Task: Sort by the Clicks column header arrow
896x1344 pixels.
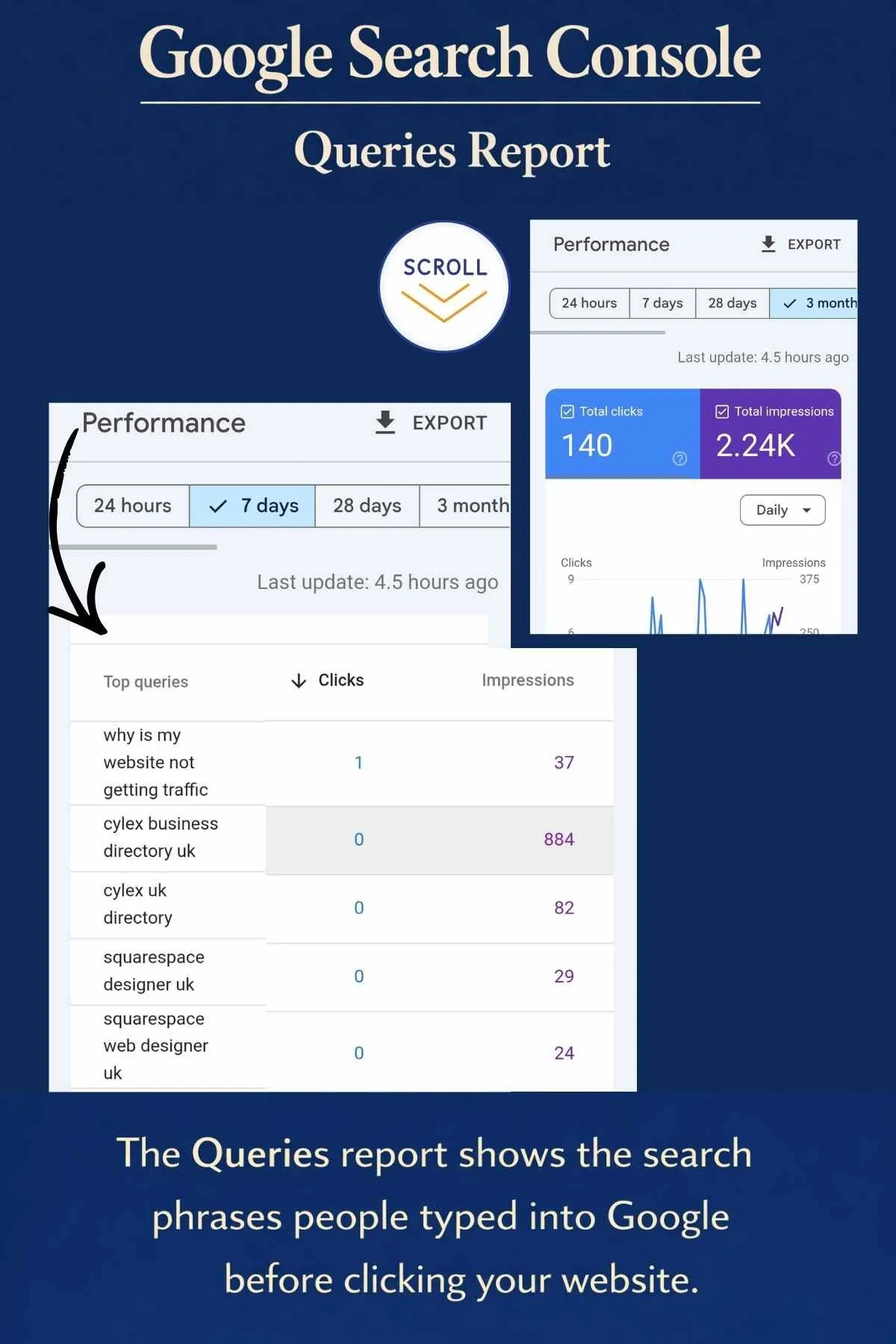Action: click(299, 680)
